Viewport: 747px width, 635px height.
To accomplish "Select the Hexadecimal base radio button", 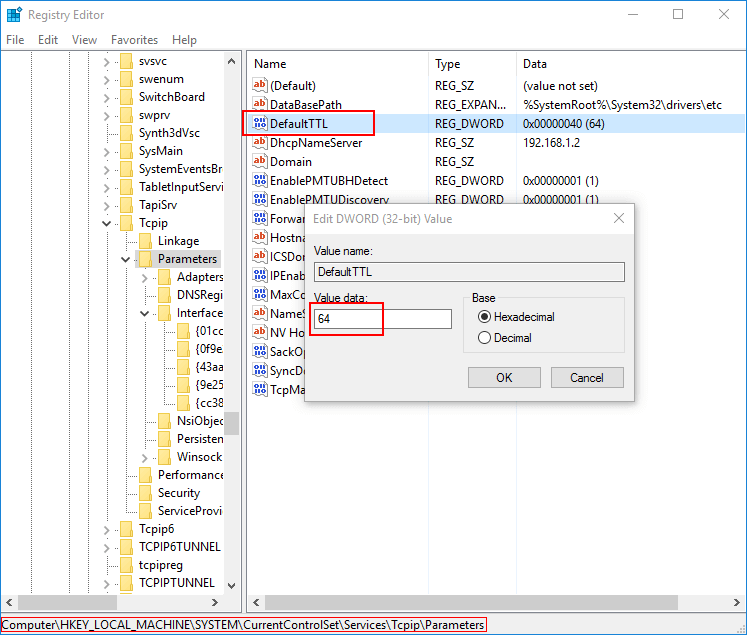I will point(484,317).
